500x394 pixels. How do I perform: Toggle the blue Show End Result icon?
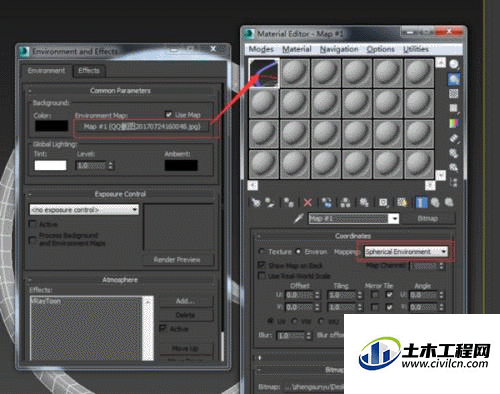(422, 202)
